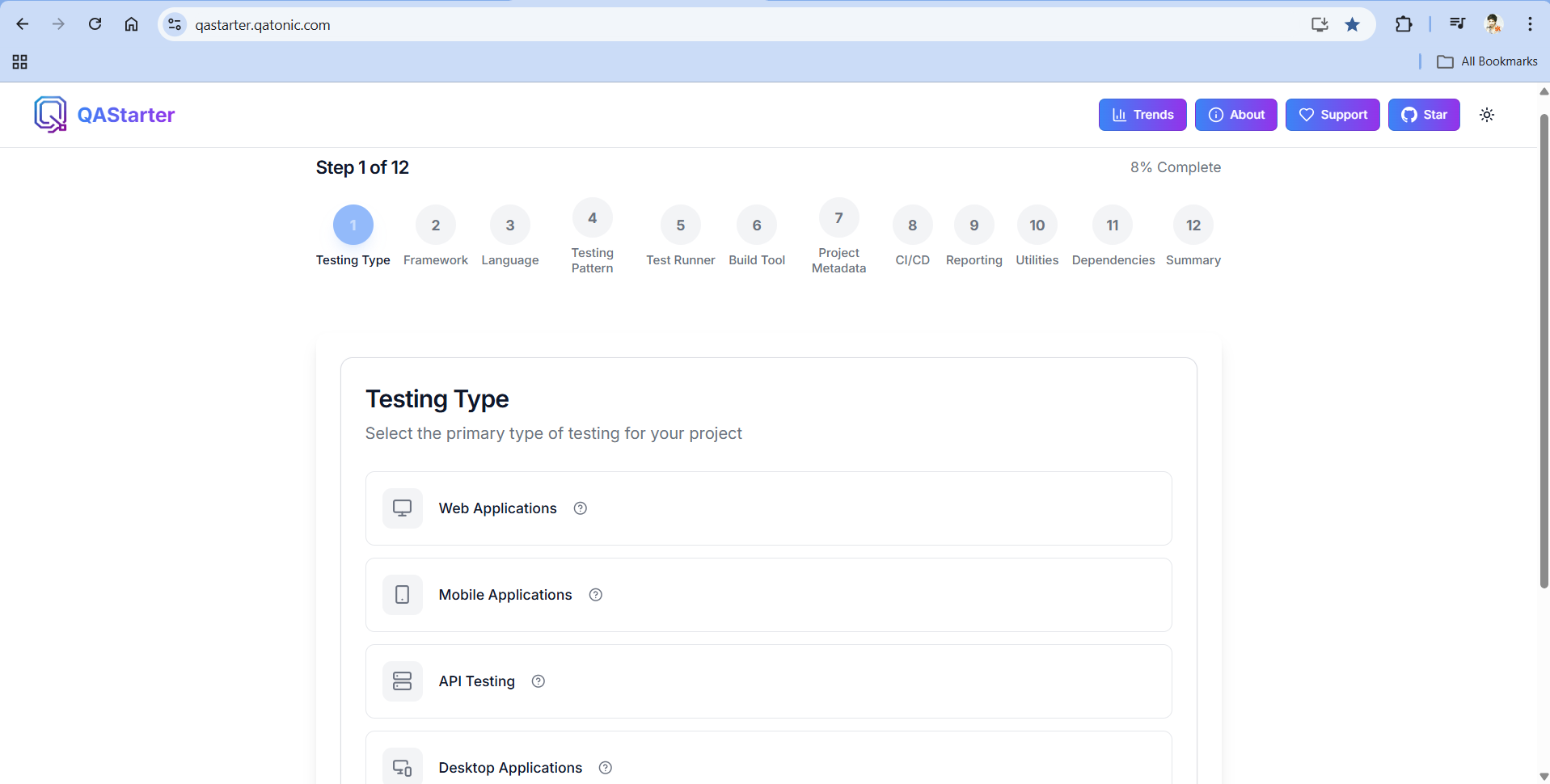Open step 12 Summary
Viewport: 1550px width, 784px height.
pos(1193,225)
